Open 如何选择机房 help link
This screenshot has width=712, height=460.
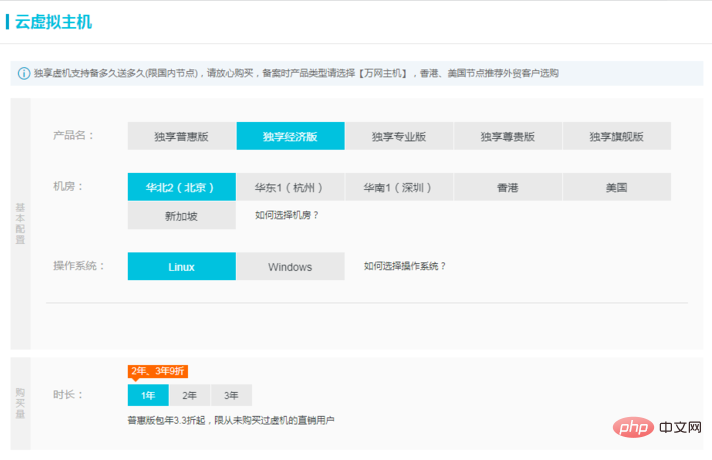287,215
